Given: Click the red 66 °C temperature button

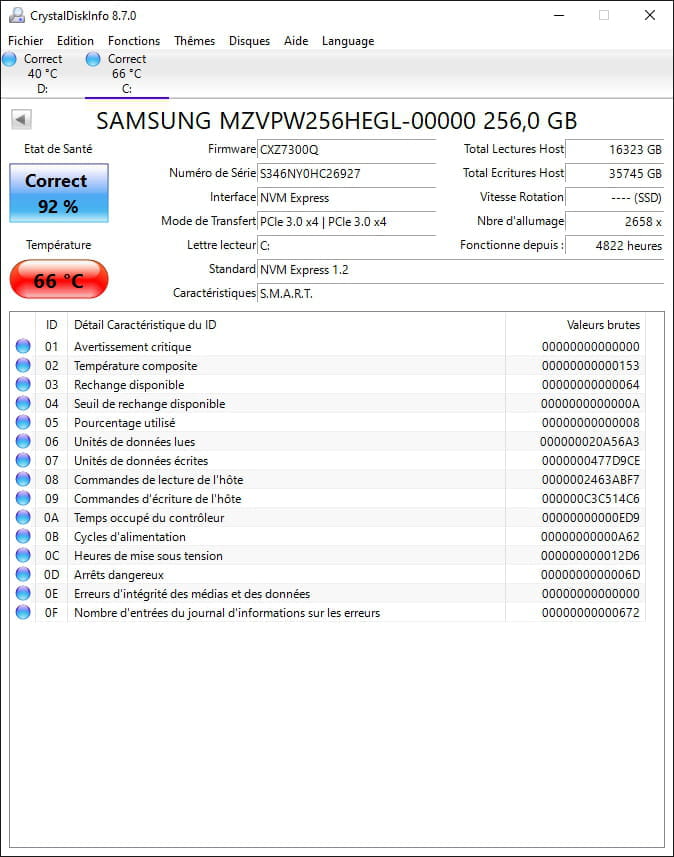Looking at the screenshot, I should [x=59, y=280].
